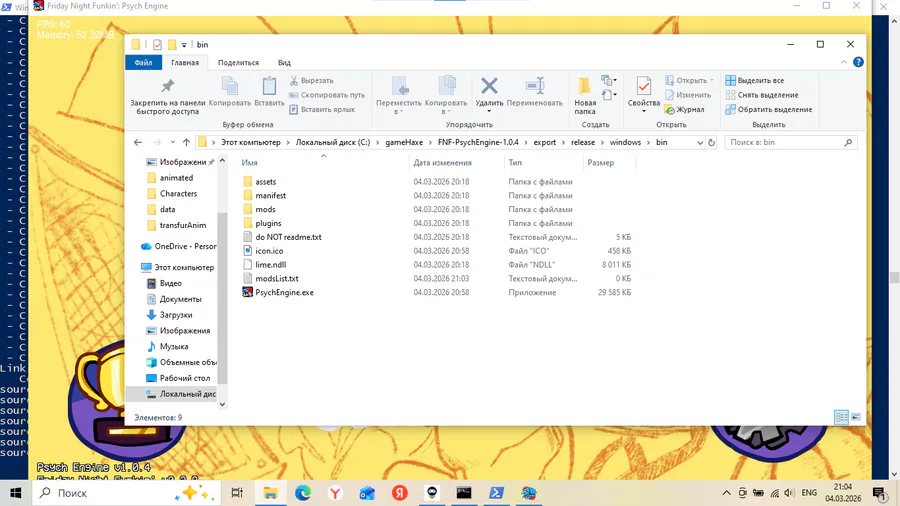This screenshot has height=506, width=900.
Task: Open Свойства checkmark ribbon button
Action: coord(643,95)
